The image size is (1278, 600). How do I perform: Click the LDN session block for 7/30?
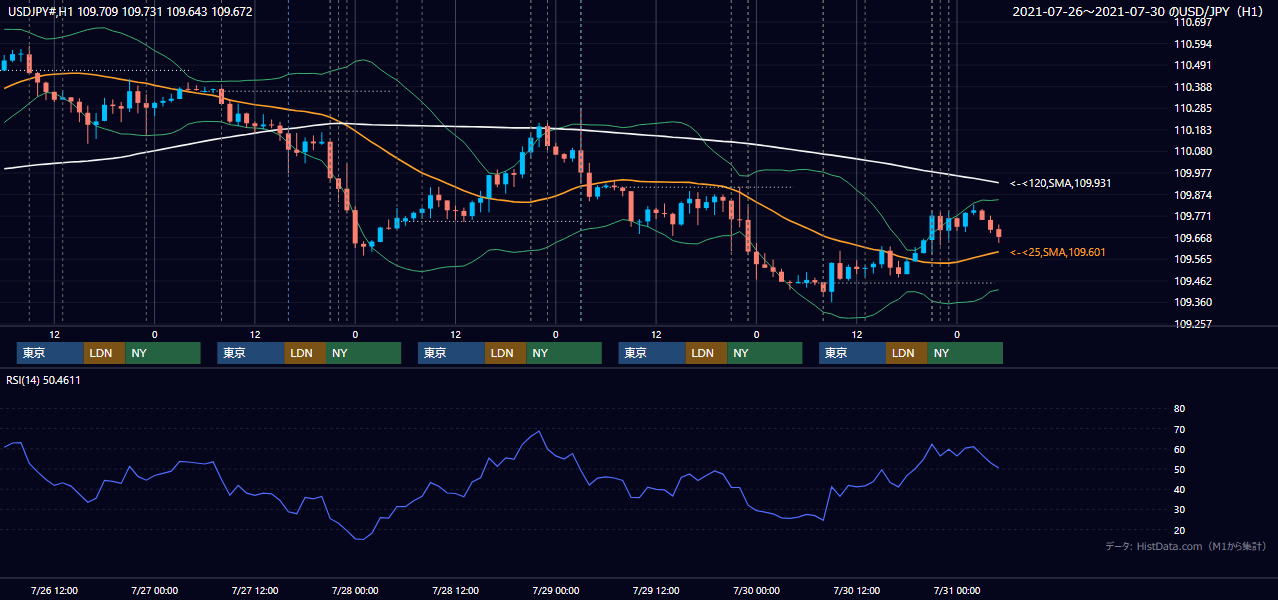click(x=907, y=353)
